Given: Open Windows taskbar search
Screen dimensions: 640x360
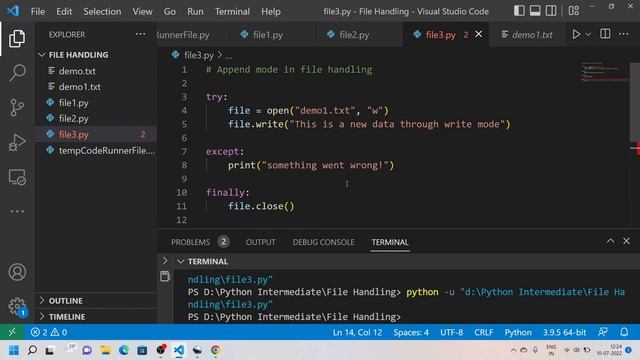Looking at the screenshot, I should tap(32, 350).
